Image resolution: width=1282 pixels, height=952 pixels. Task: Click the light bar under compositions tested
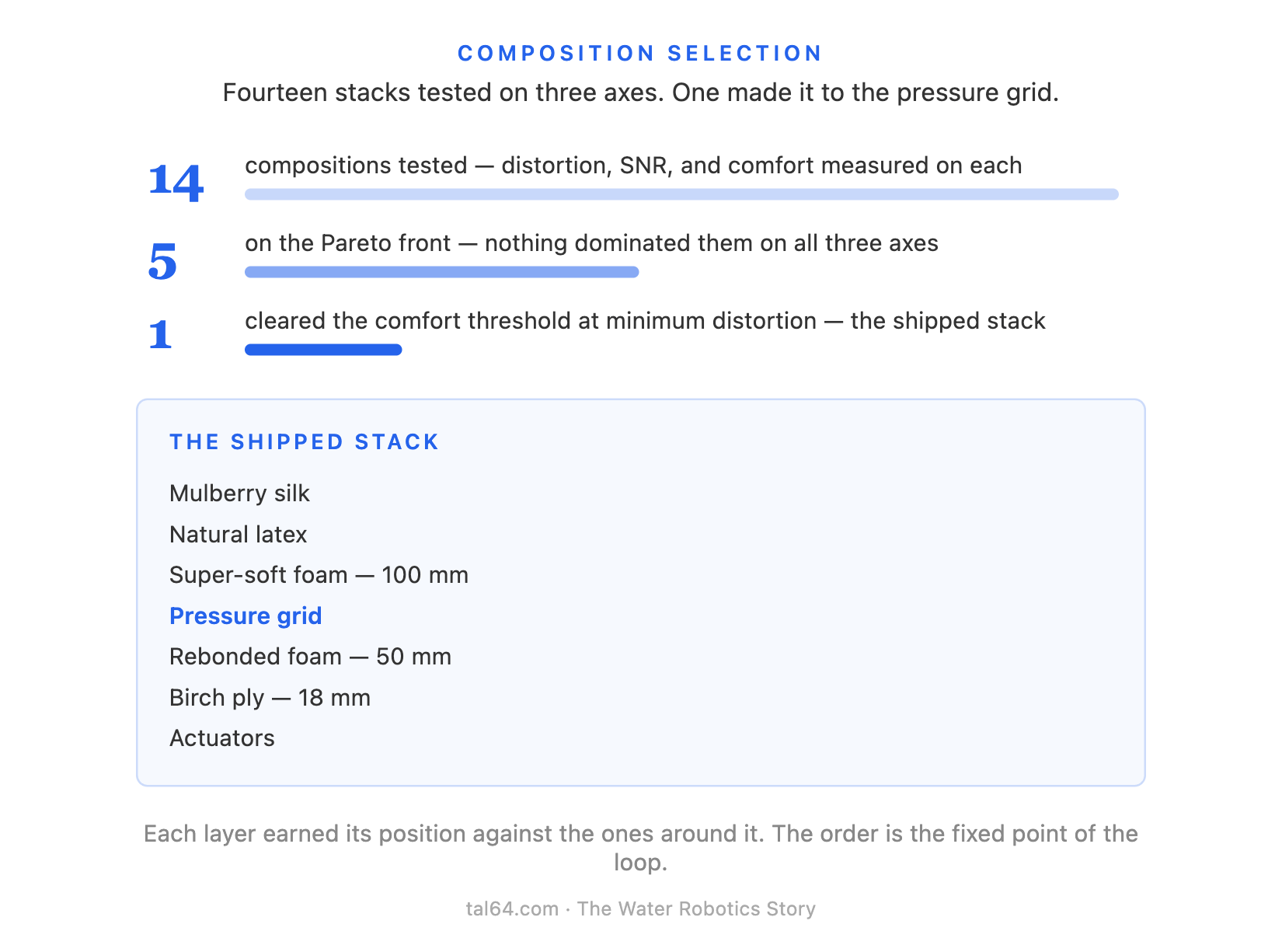(681, 194)
